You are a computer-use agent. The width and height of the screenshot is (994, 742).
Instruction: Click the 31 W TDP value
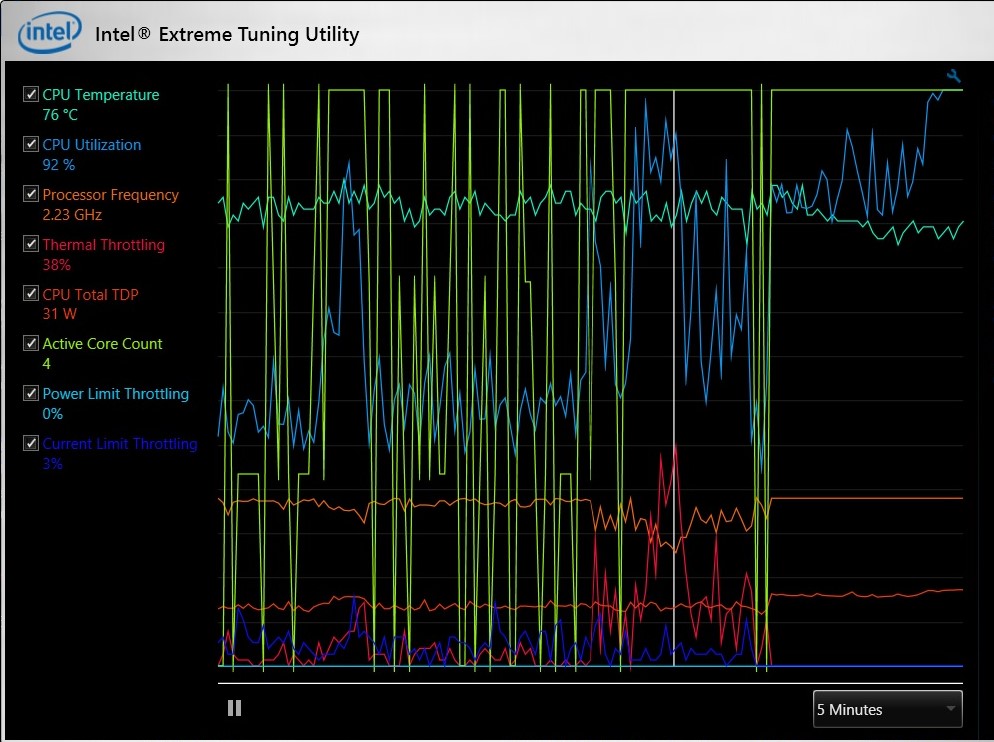pos(60,314)
